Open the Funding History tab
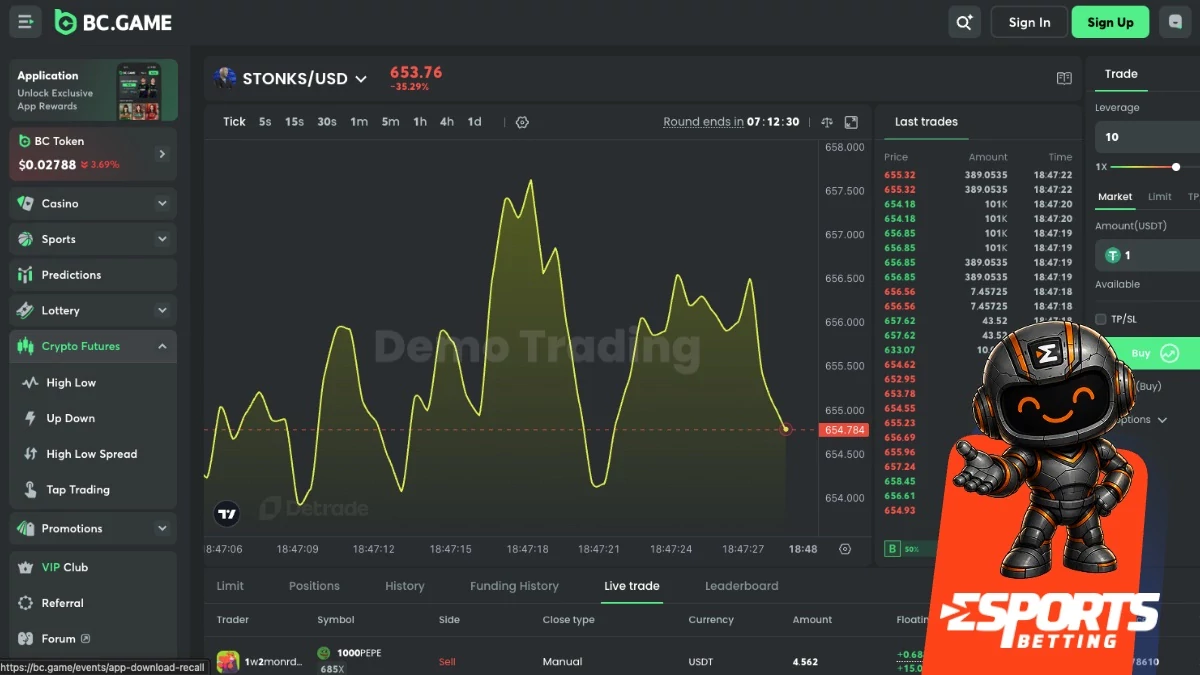 click(514, 586)
